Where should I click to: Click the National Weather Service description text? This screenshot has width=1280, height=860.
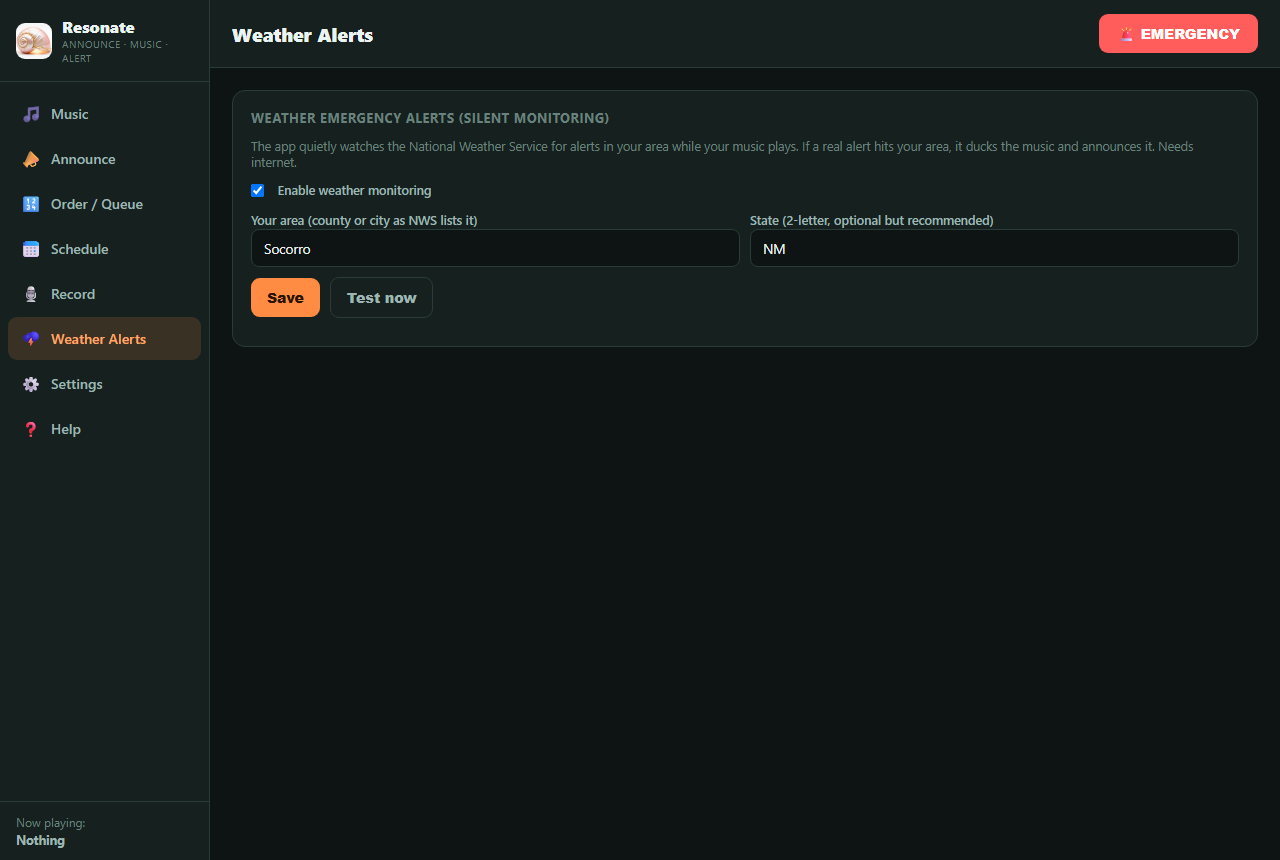(x=722, y=154)
